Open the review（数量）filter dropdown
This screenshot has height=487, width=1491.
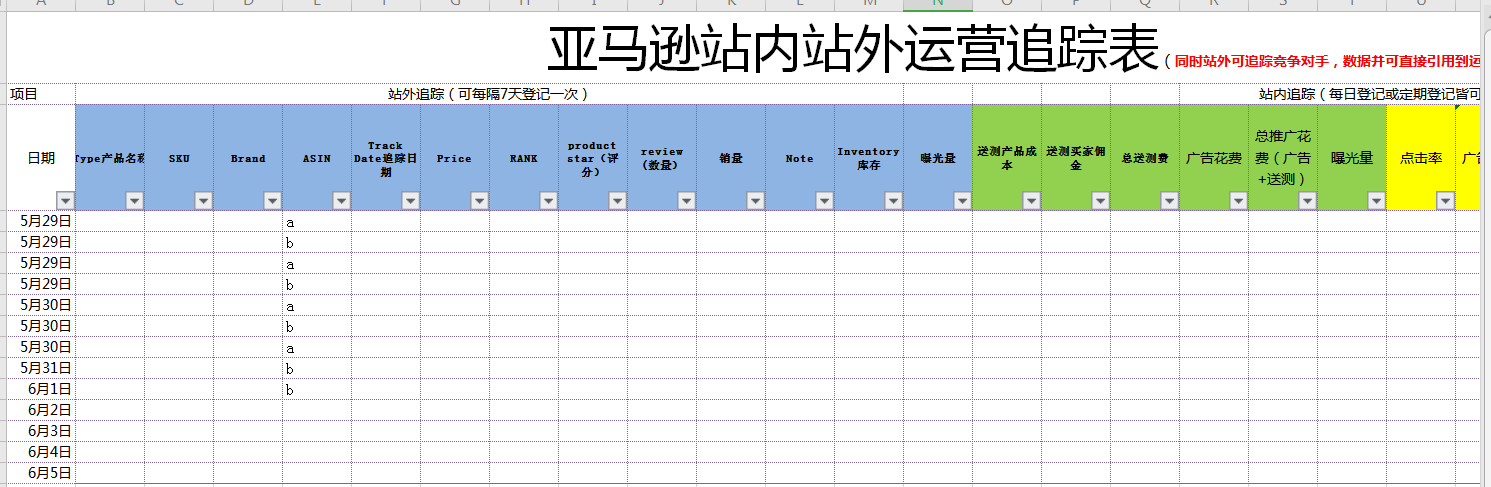[686, 200]
